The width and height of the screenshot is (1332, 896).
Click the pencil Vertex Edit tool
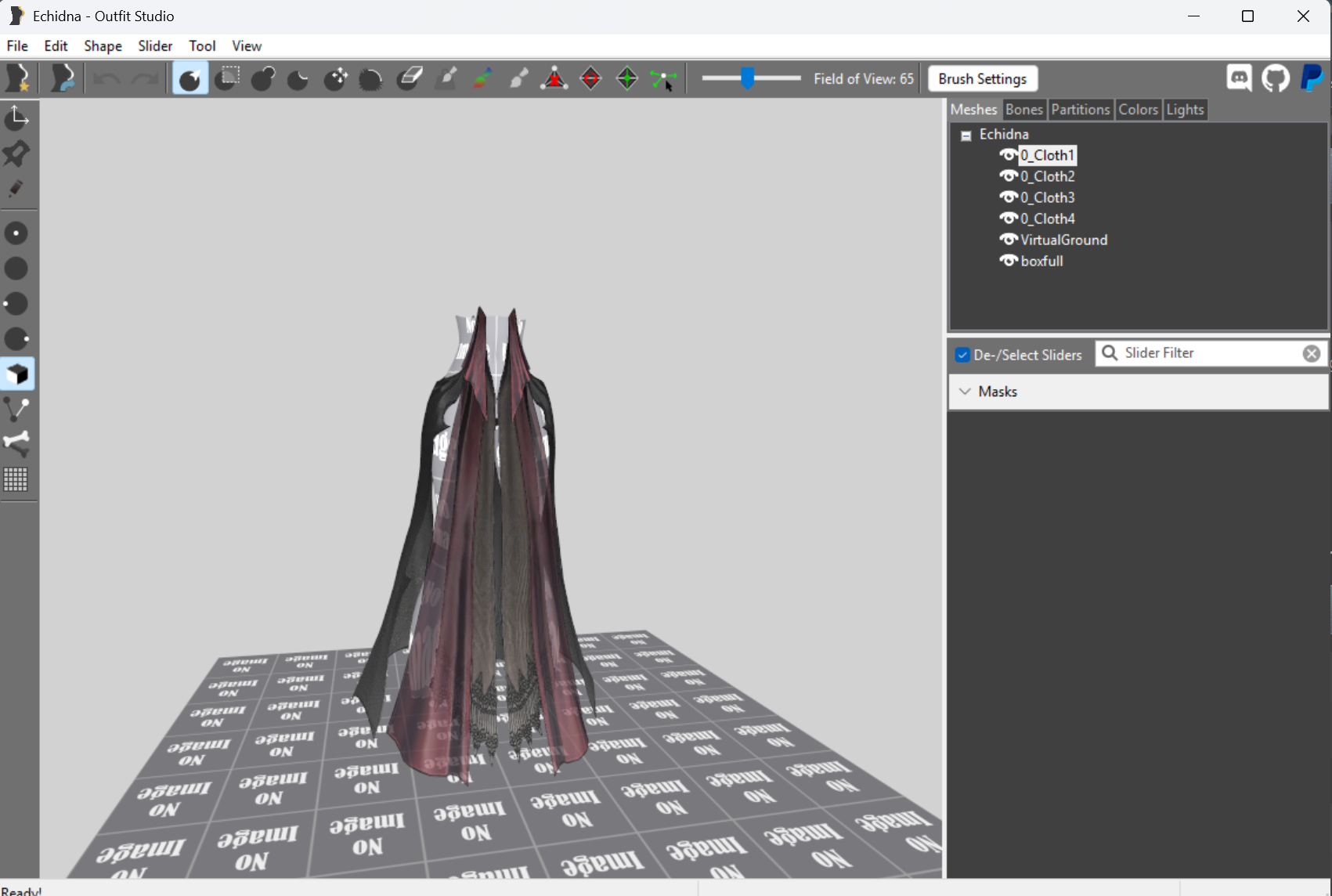point(16,189)
